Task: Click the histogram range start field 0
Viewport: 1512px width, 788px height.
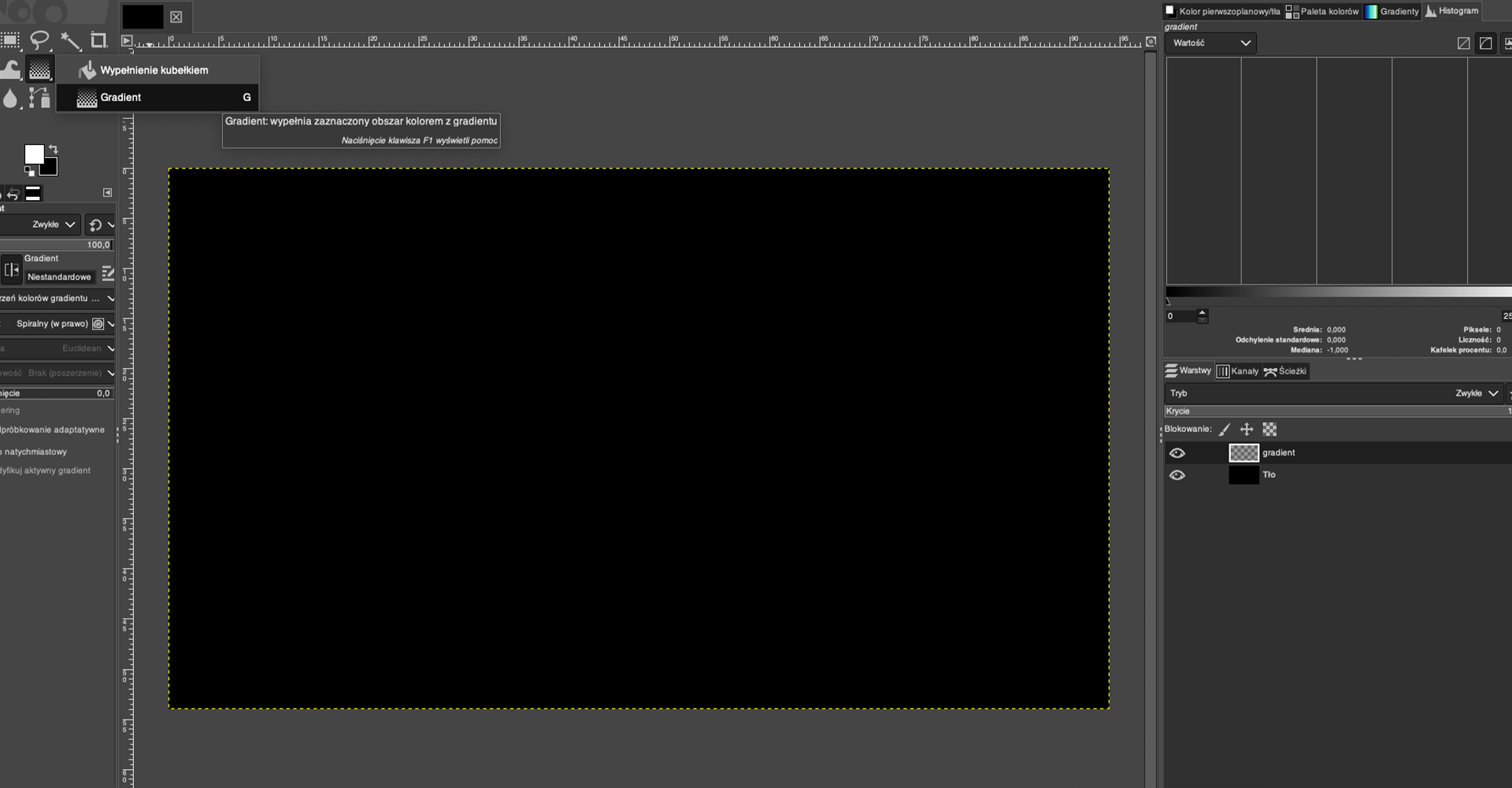Action: coord(1180,316)
